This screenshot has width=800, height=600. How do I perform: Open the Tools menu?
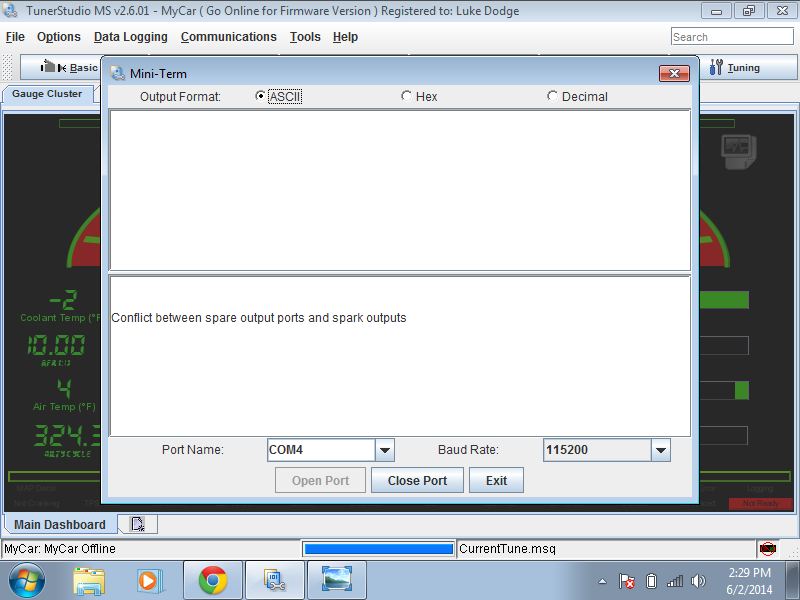[x=305, y=37]
